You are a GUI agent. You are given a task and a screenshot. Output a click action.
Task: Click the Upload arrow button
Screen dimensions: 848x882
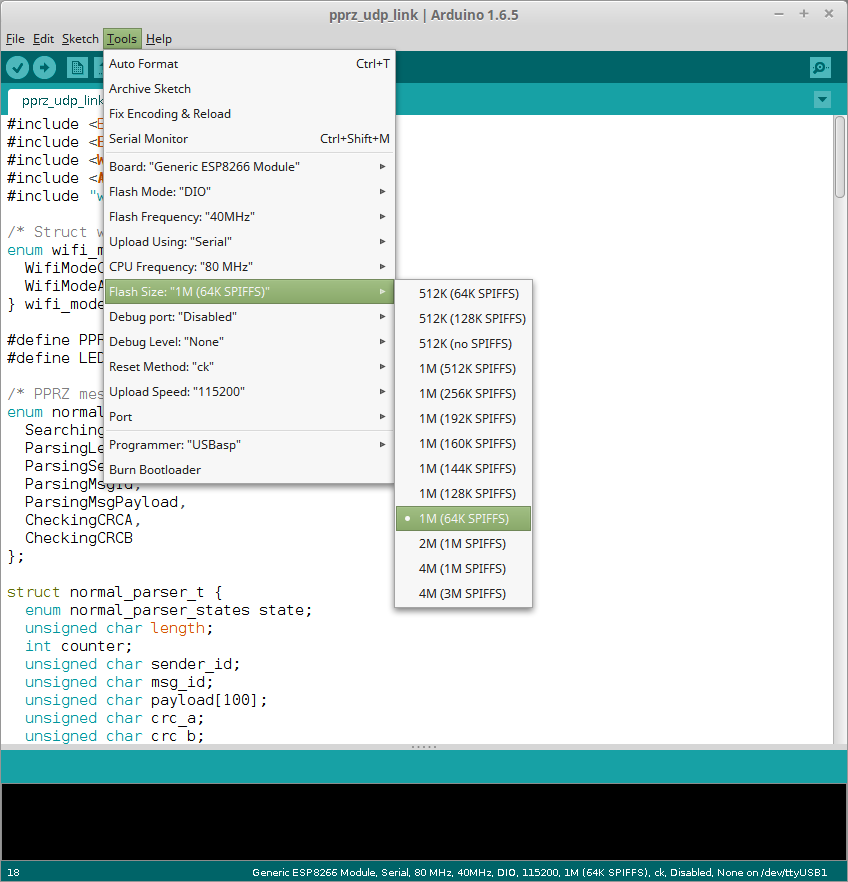click(x=44, y=68)
